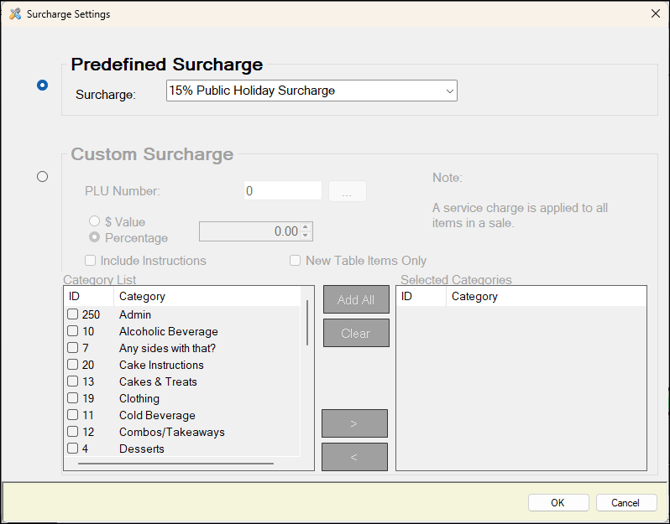This screenshot has height=524, width=670.
Task: Check the Cake Instructions category checkbox
Action: coord(73,364)
